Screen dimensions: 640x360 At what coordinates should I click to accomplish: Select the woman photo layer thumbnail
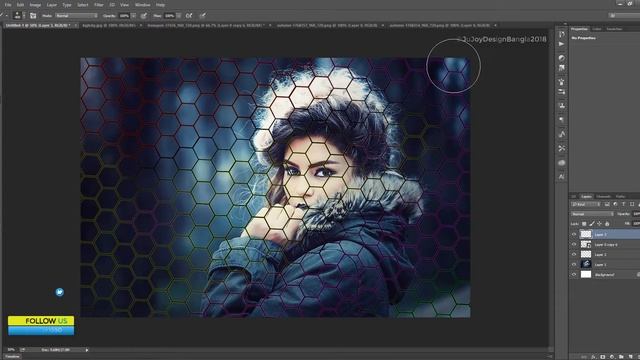pos(586,264)
